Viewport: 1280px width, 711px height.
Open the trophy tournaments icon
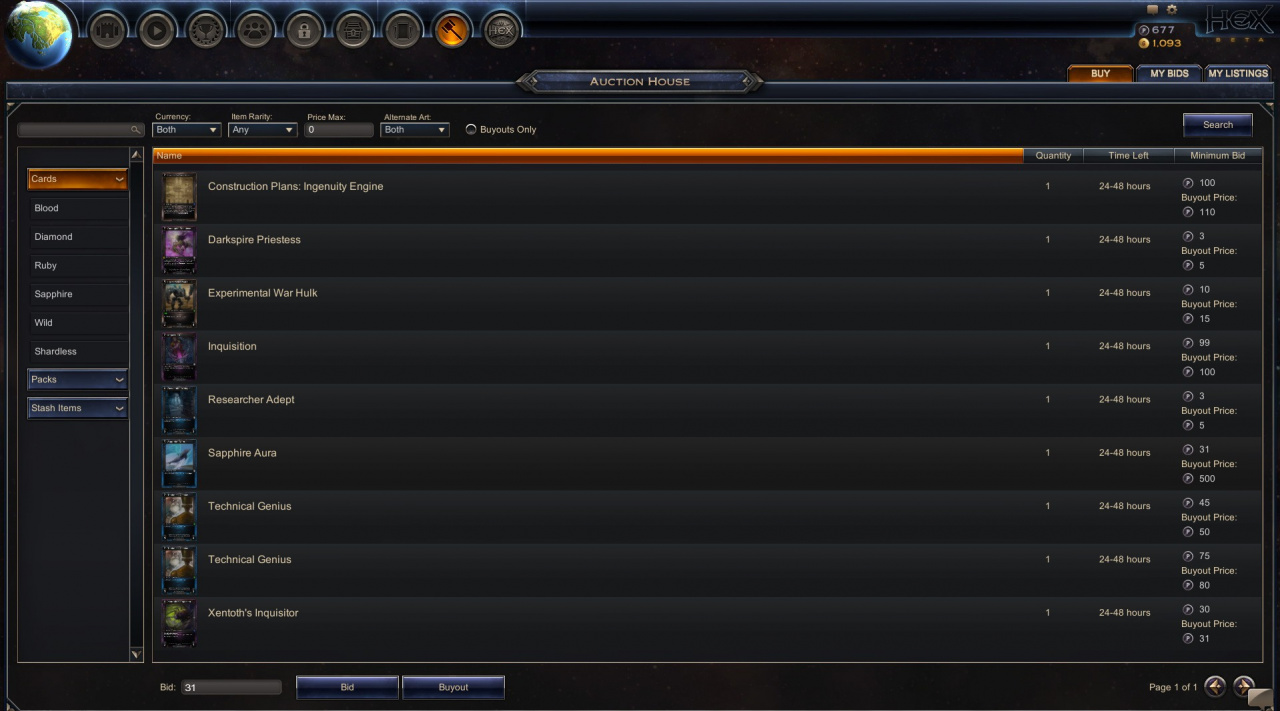pyautogui.click(x=206, y=30)
